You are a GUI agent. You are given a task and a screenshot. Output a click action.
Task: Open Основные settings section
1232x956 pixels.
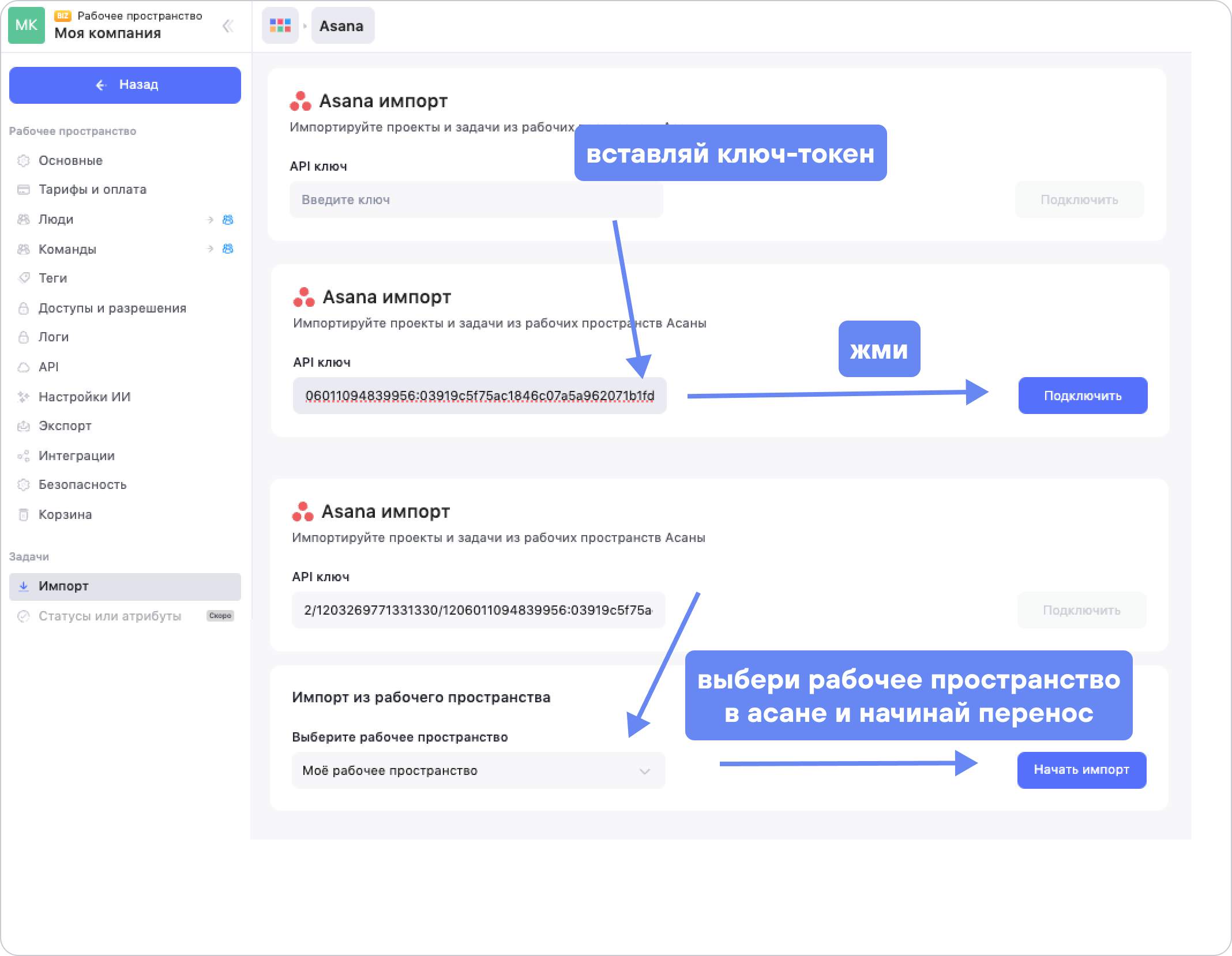(125, 160)
